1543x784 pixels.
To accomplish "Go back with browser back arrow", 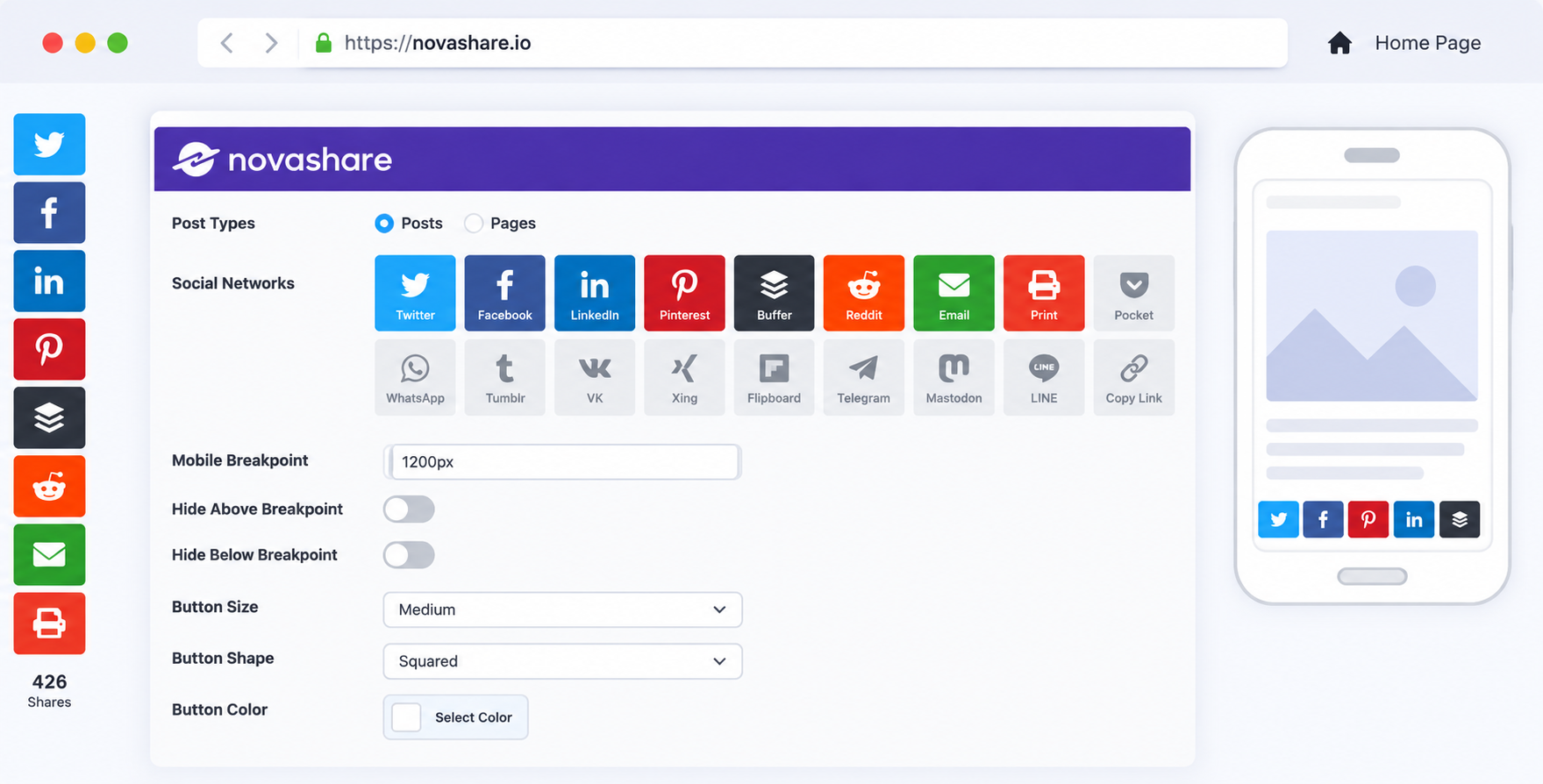I will coord(227,43).
